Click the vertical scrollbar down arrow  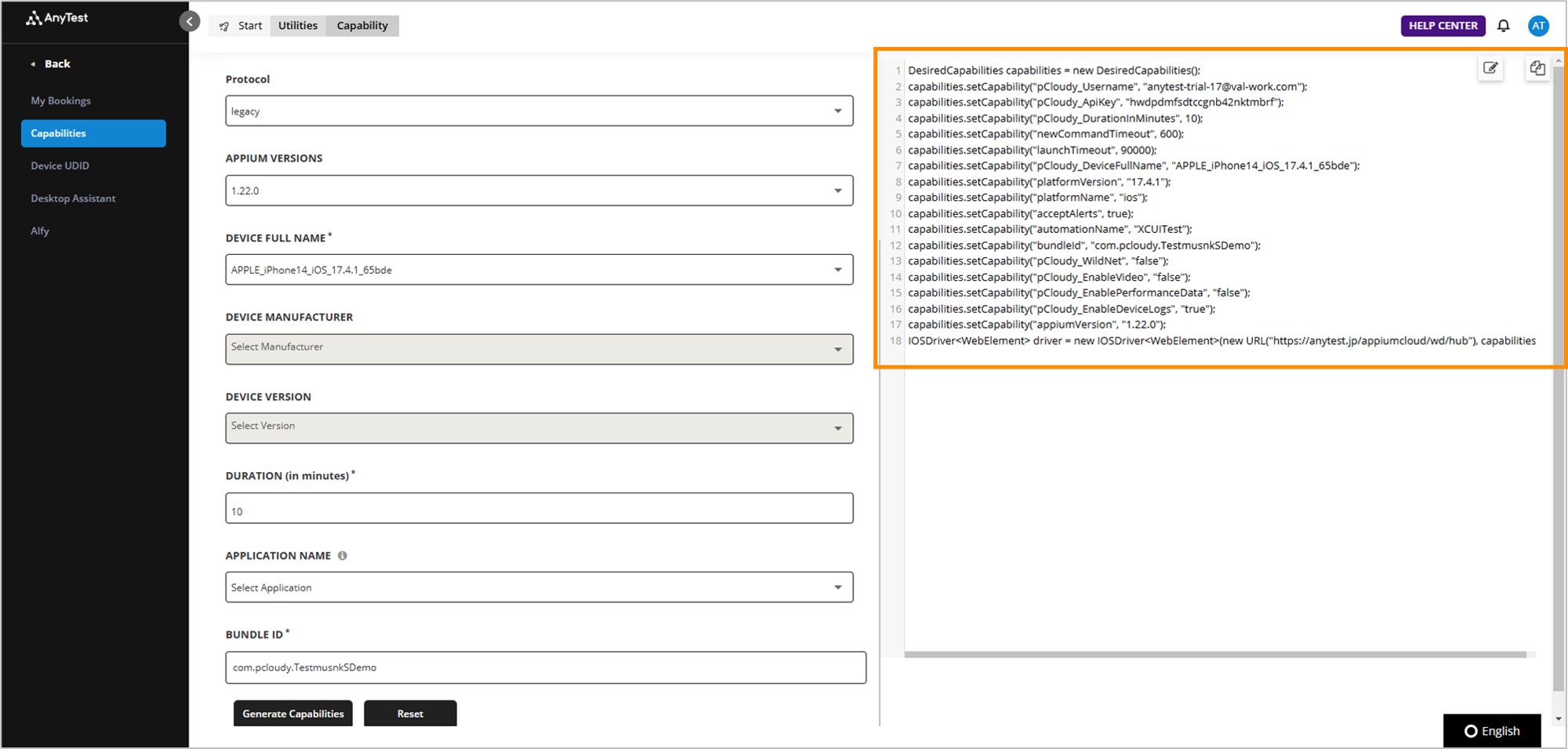pyautogui.click(x=1559, y=718)
